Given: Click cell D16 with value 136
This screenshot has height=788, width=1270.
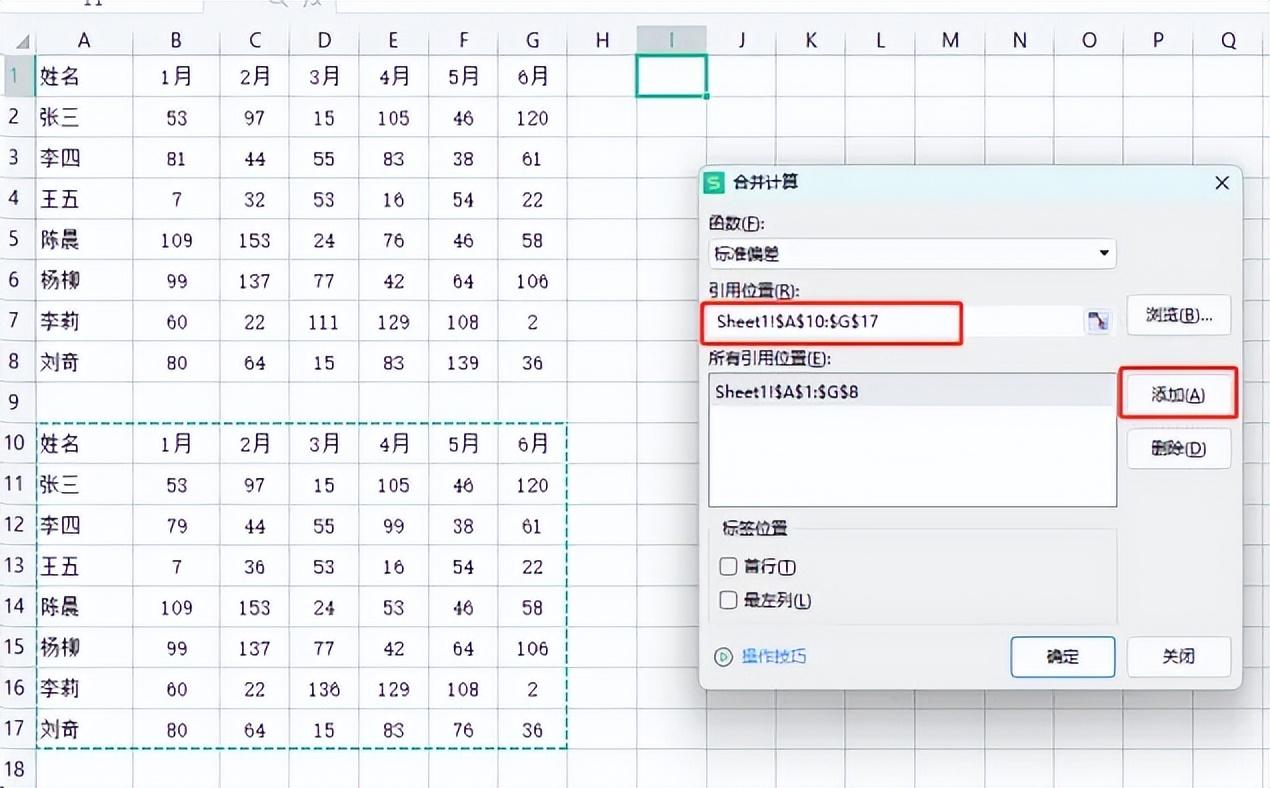Looking at the screenshot, I should (x=324, y=688).
